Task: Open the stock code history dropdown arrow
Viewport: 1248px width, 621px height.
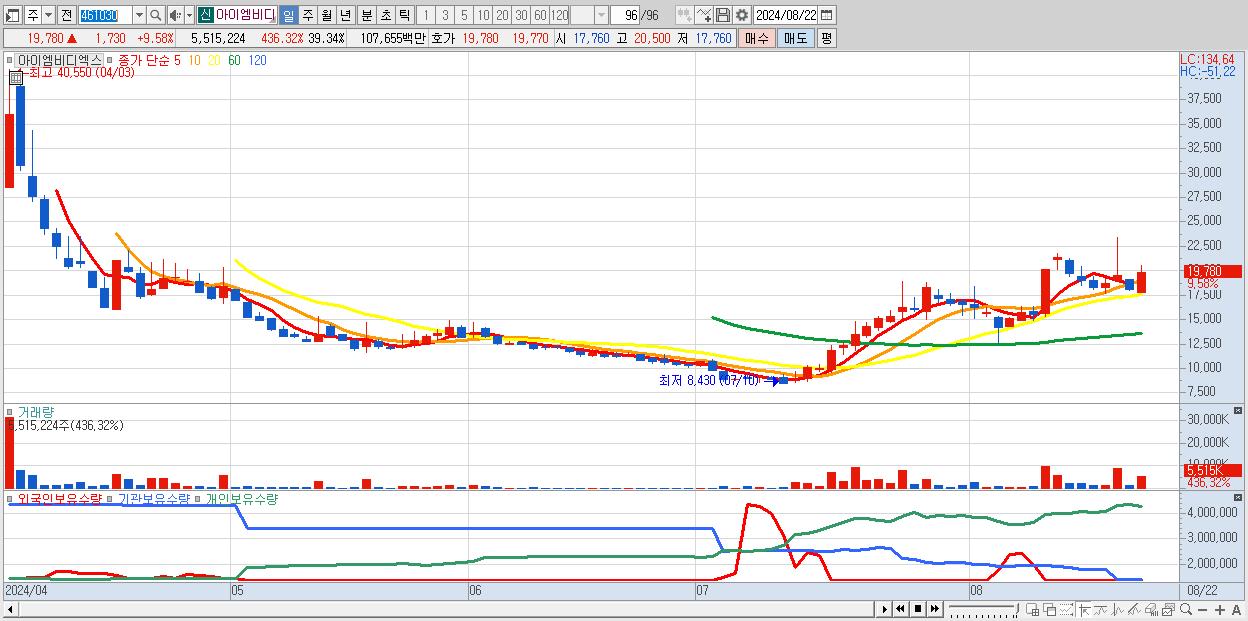Action: click(x=139, y=15)
